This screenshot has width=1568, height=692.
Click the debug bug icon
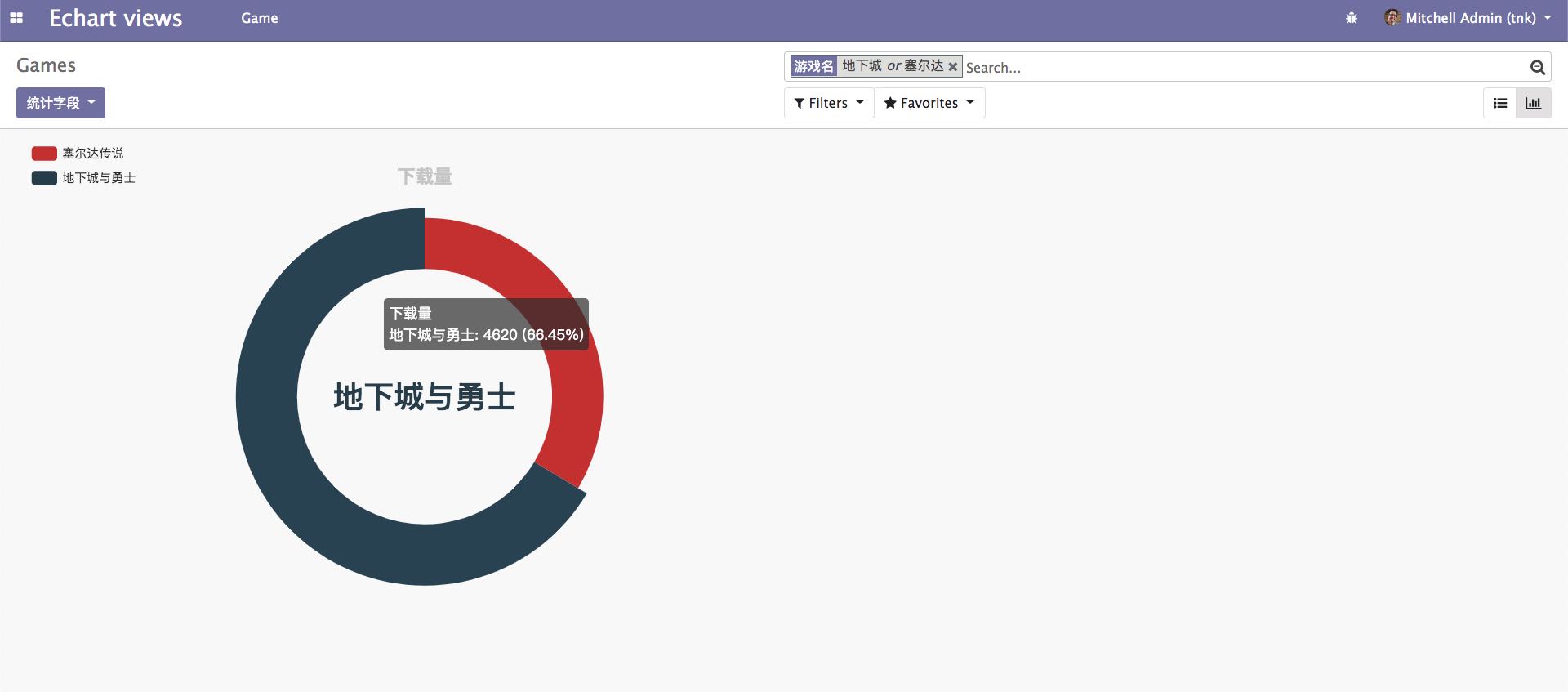point(1351,18)
